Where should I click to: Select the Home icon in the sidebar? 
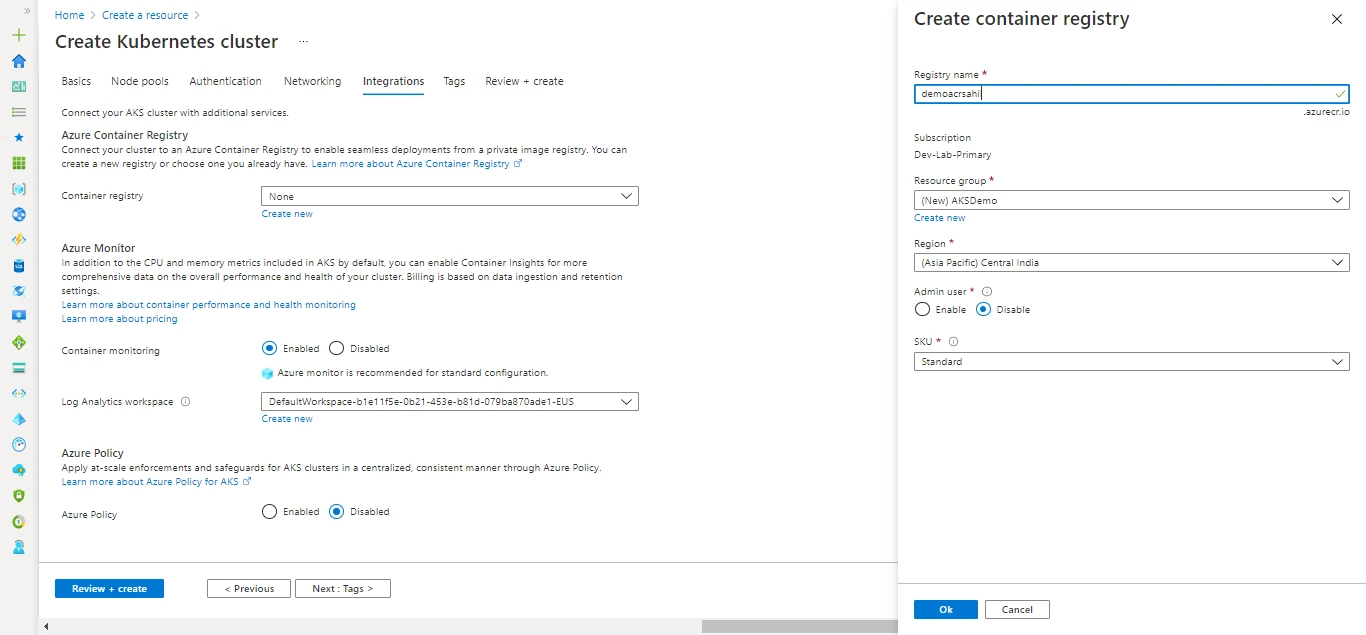click(19, 61)
